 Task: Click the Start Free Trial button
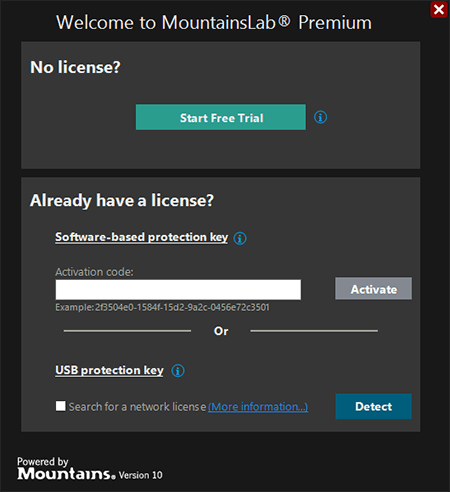(221, 117)
